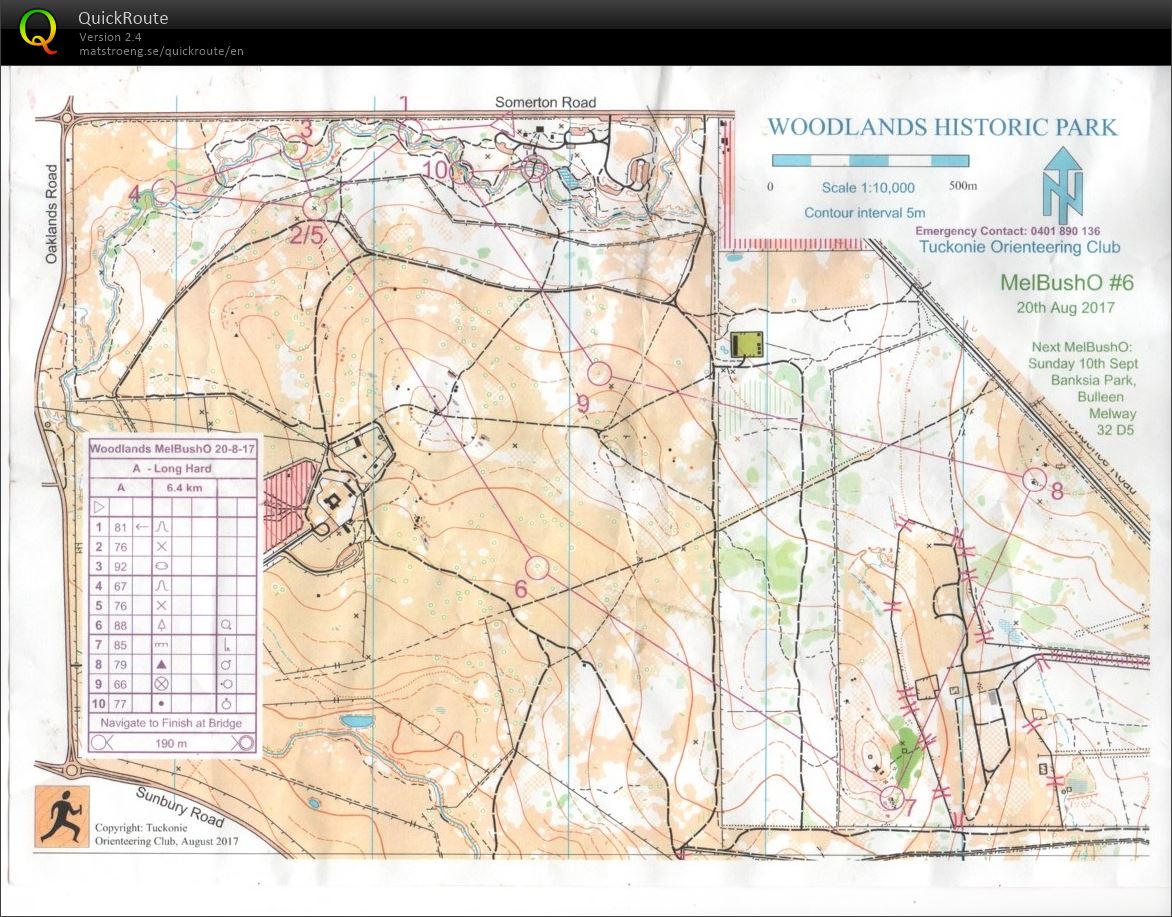Click the Oaklands Road label
Viewport: 1172px width, 917px height.
pos(50,228)
